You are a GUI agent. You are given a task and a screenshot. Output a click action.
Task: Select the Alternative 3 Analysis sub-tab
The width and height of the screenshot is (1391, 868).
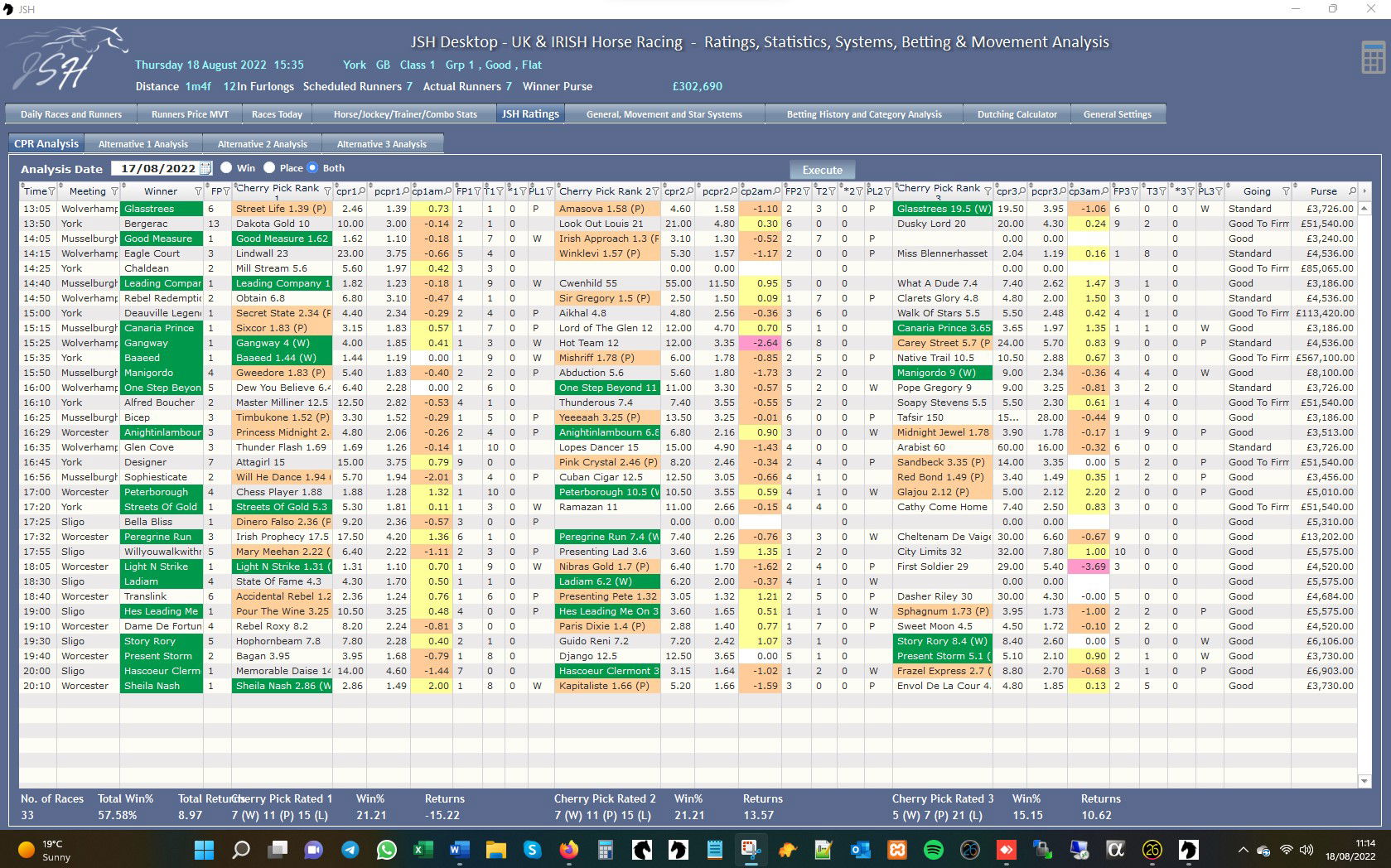point(382,144)
